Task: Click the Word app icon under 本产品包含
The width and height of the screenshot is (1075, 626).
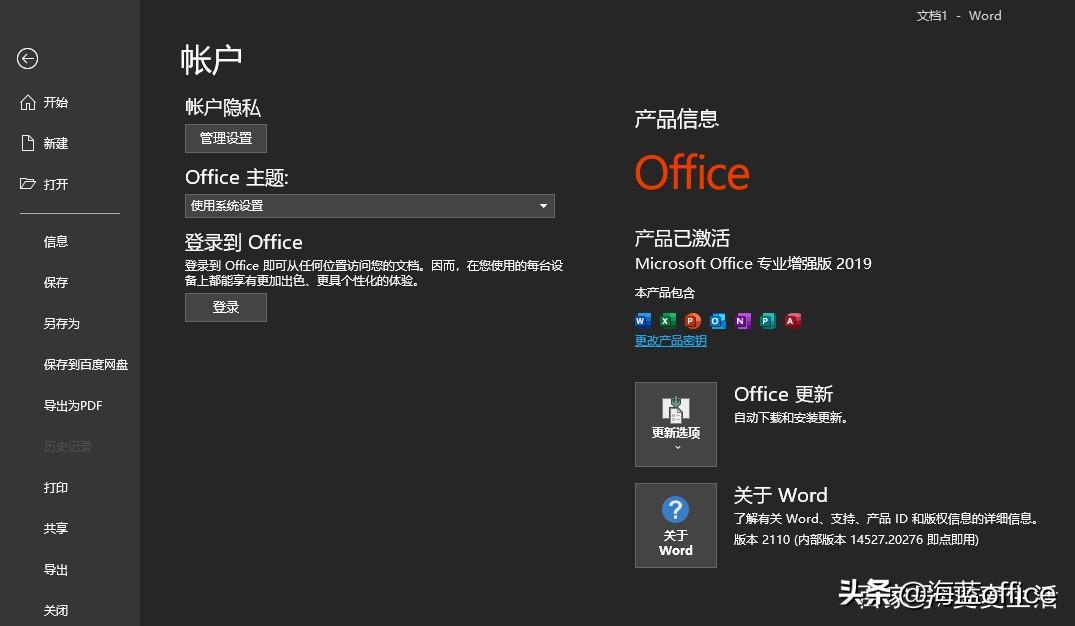Action: (642, 320)
